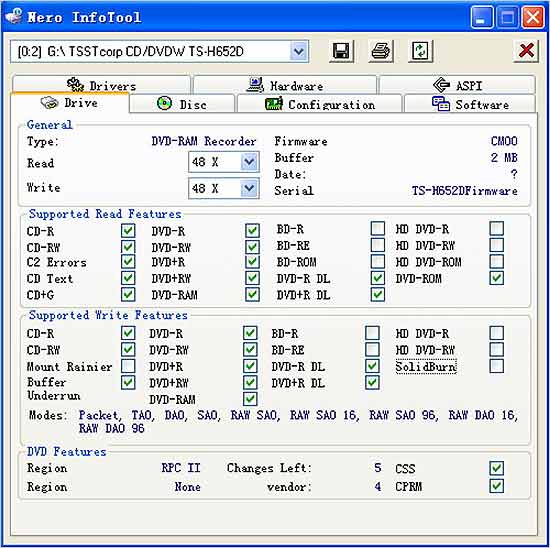Screen dimensions: 550x548
Task: Toggle the Mount Rainier checkbox
Action: coord(128,366)
